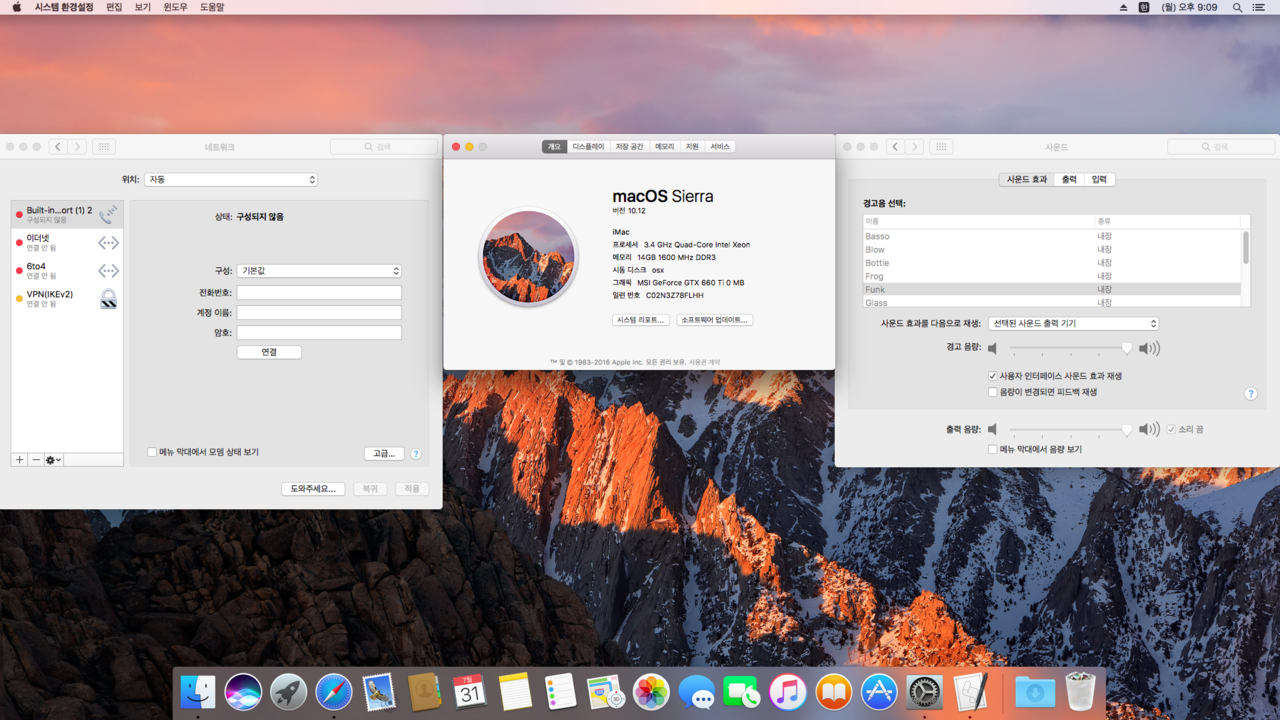Go back in Sound window toolbar

[x=896, y=147]
